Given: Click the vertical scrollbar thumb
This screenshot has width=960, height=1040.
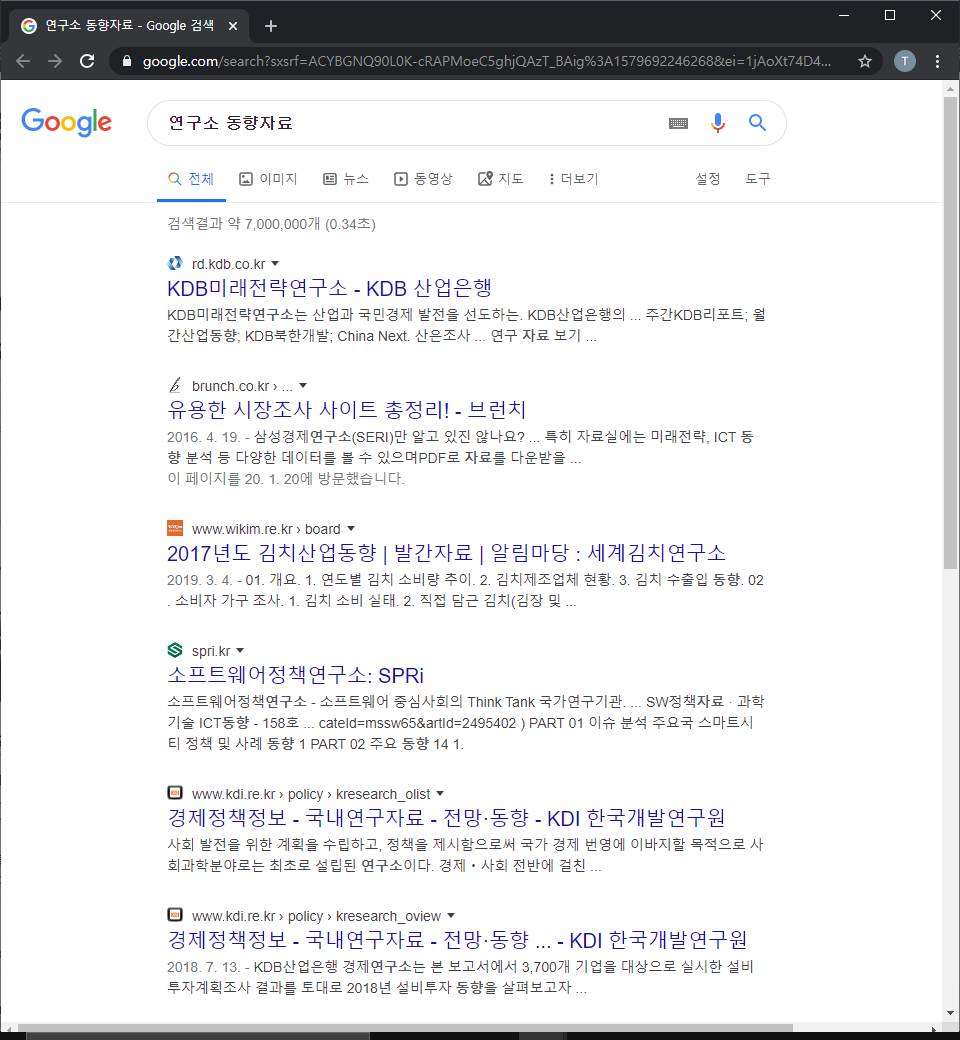Looking at the screenshot, I should pos(949,332).
